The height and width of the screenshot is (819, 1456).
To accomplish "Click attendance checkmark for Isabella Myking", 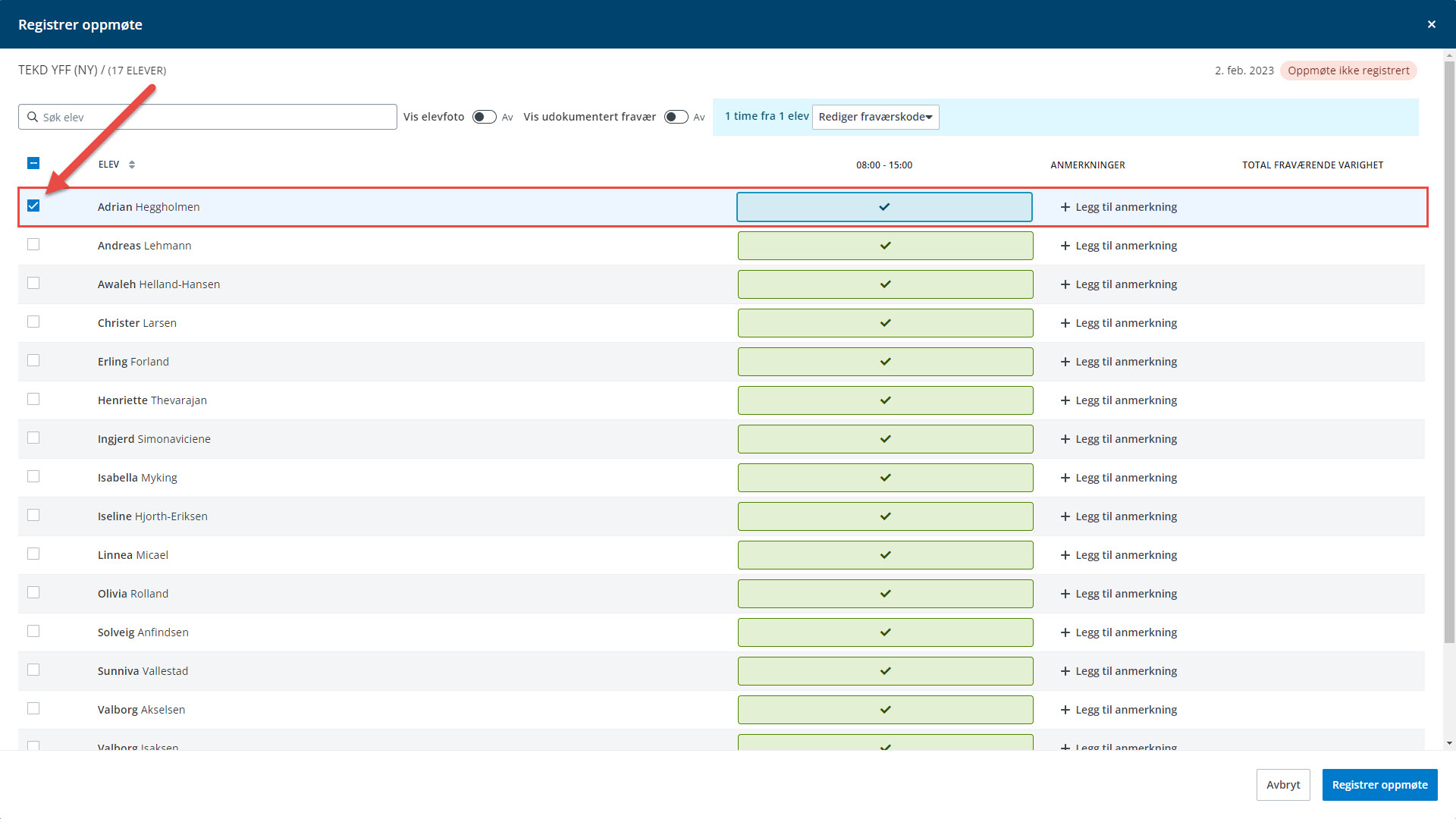I will [885, 478].
